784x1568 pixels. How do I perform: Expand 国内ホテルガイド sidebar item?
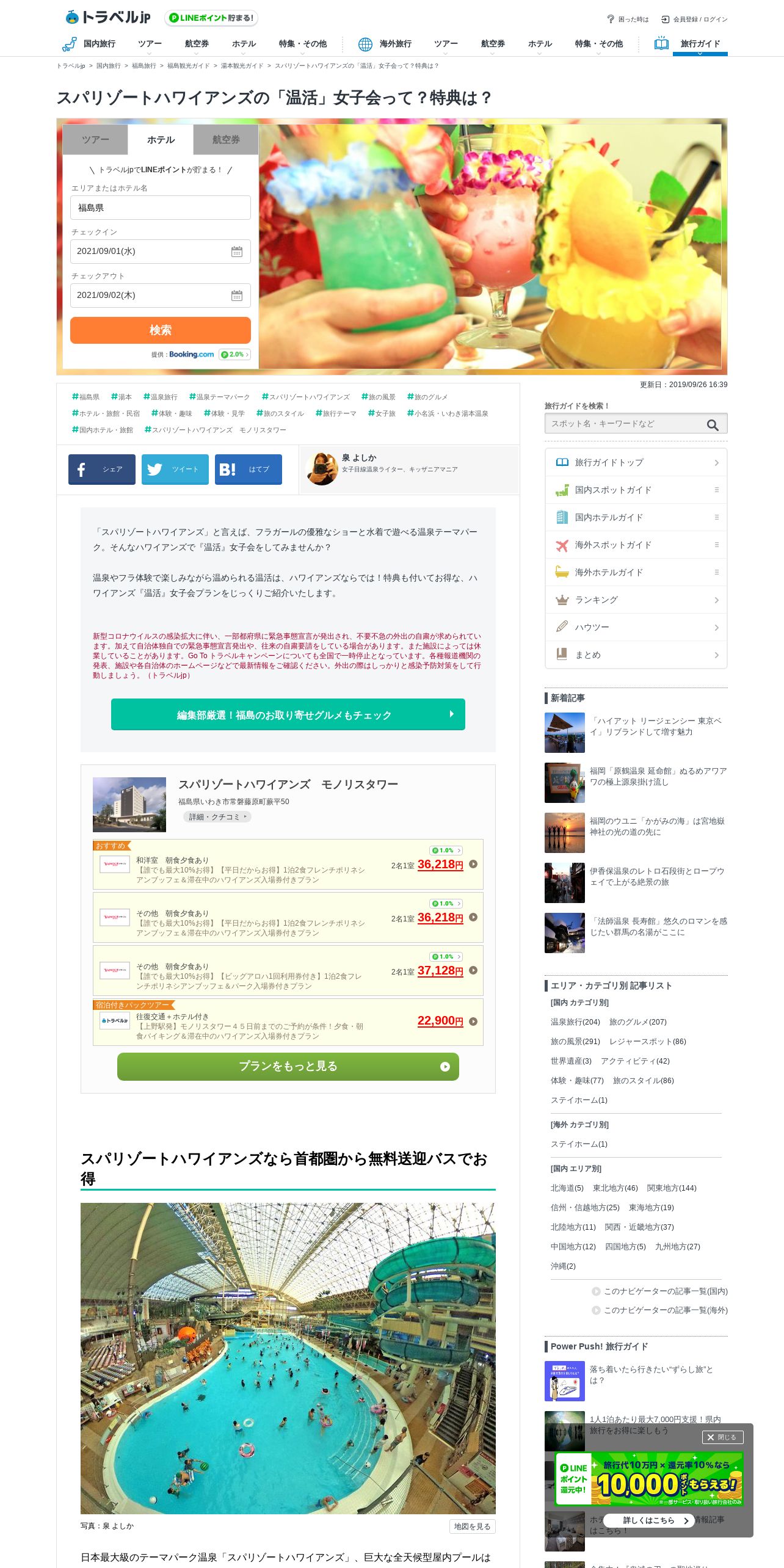click(x=636, y=517)
